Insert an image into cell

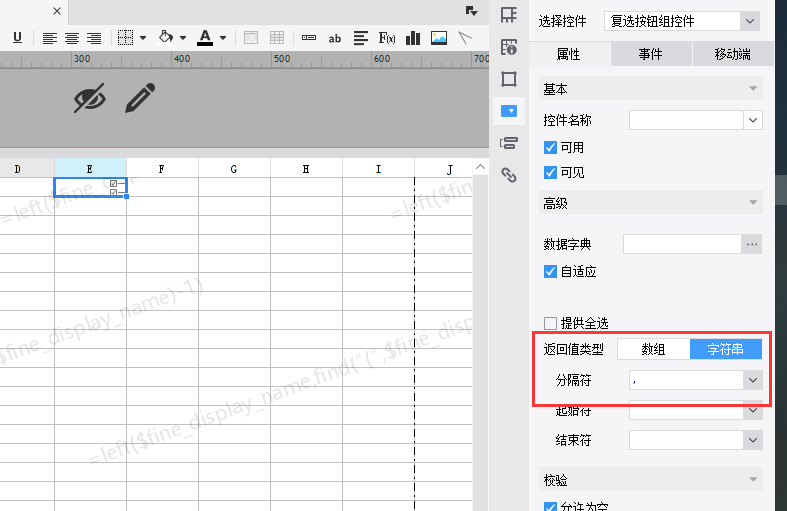pos(439,38)
